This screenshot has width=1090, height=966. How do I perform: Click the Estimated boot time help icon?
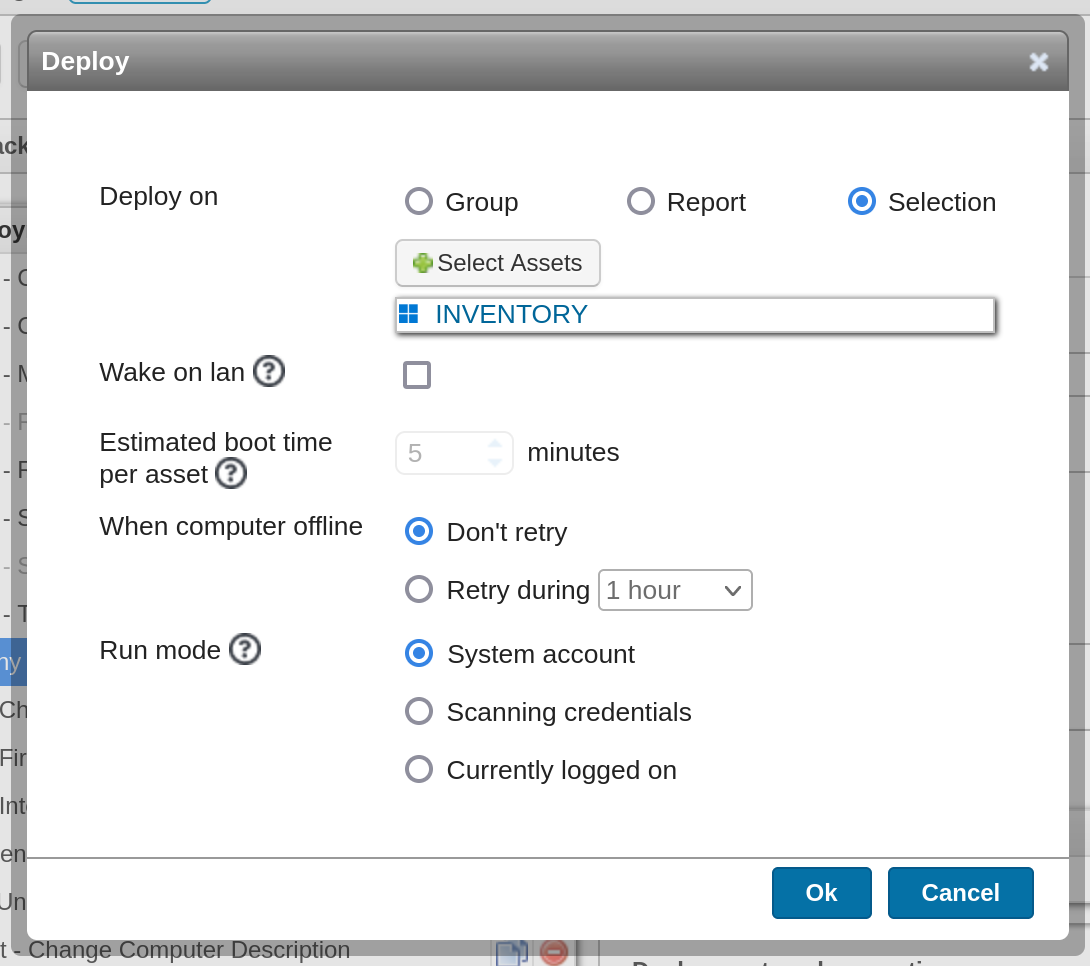click(231, 473)
